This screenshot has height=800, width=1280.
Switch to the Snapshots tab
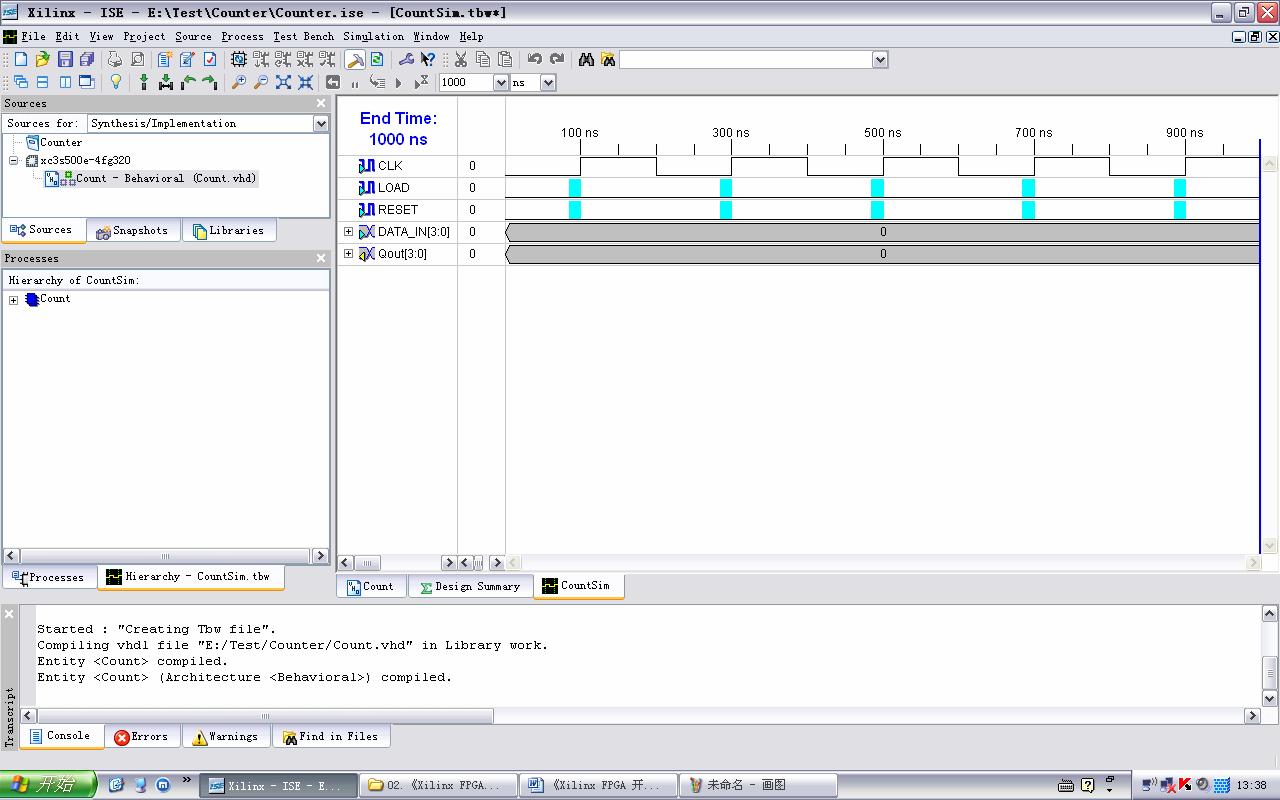point(133,231)
